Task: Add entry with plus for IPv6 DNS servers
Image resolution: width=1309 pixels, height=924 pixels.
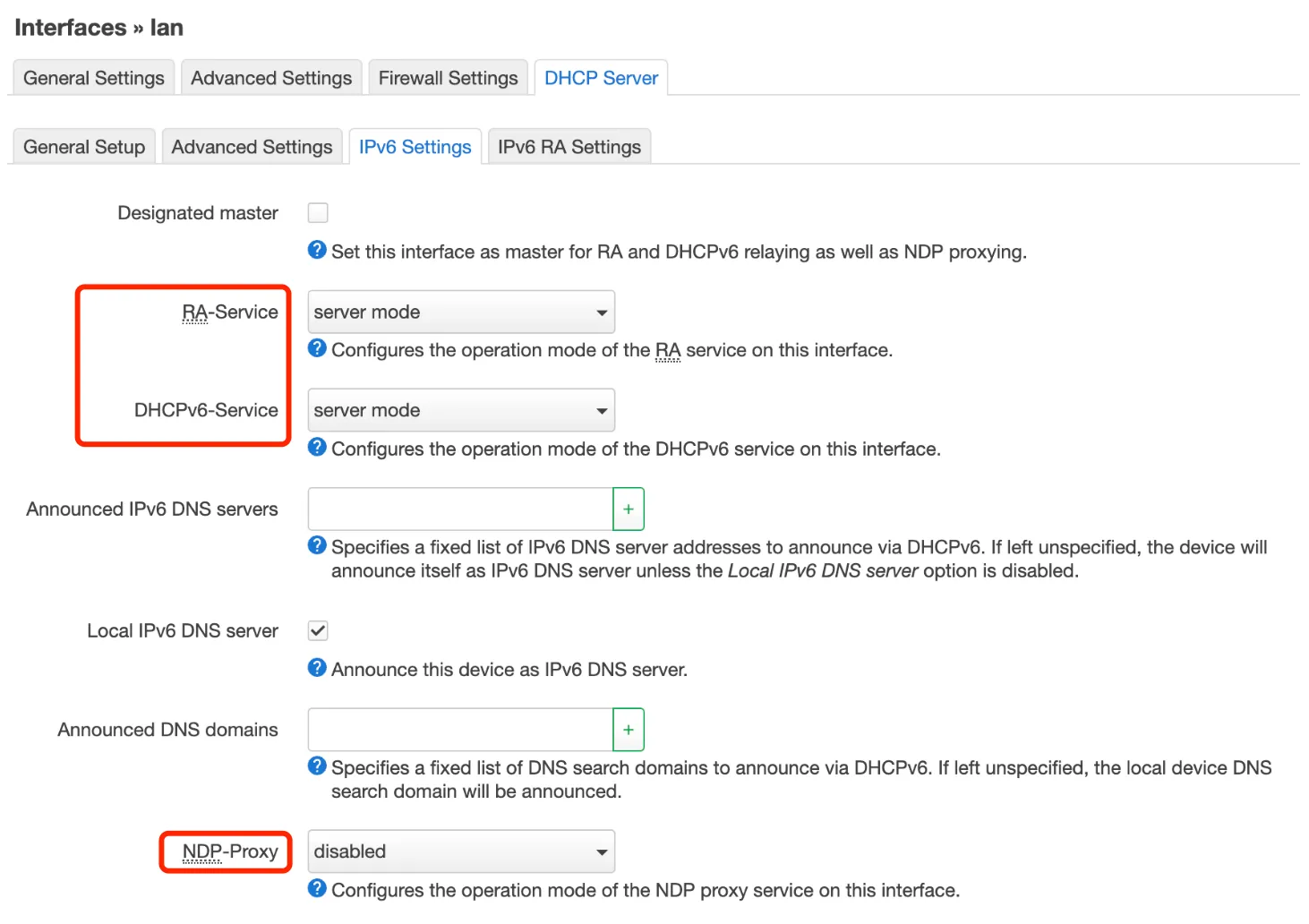Action: click(x=629, y=509)
